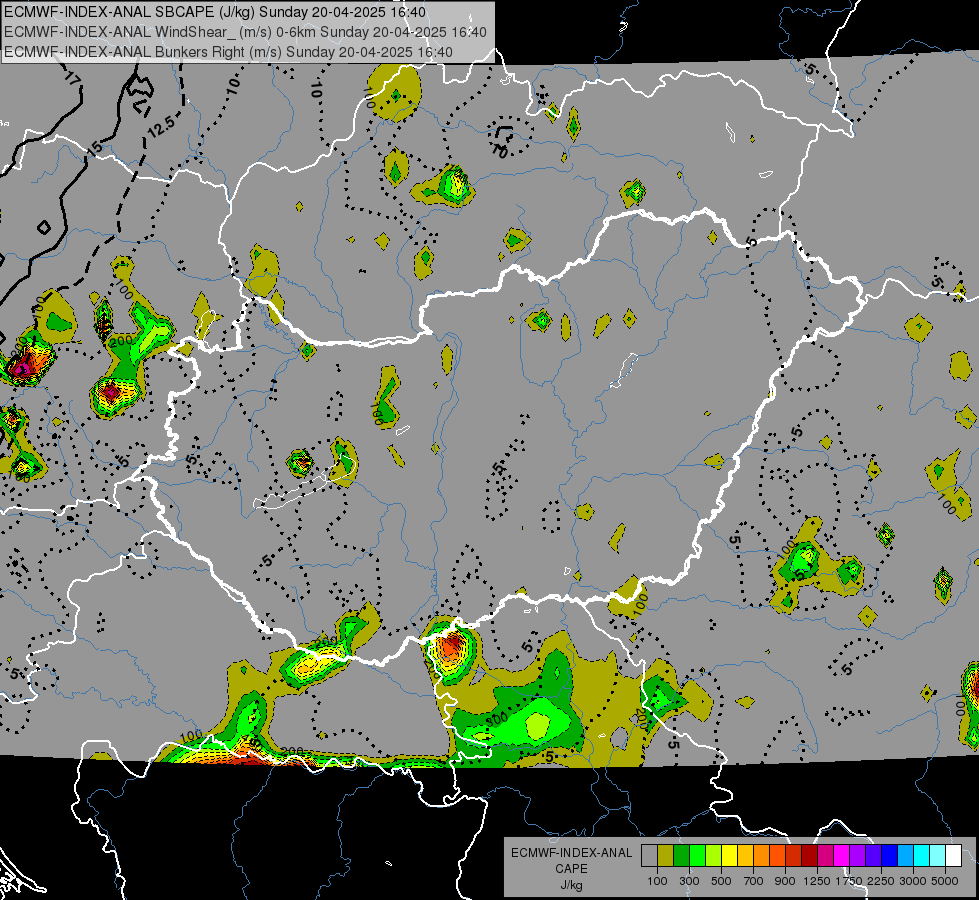This screenshot has height=900, width=979.
Task: Select the pure yellow legend swatch
Action: pos(729,856)
